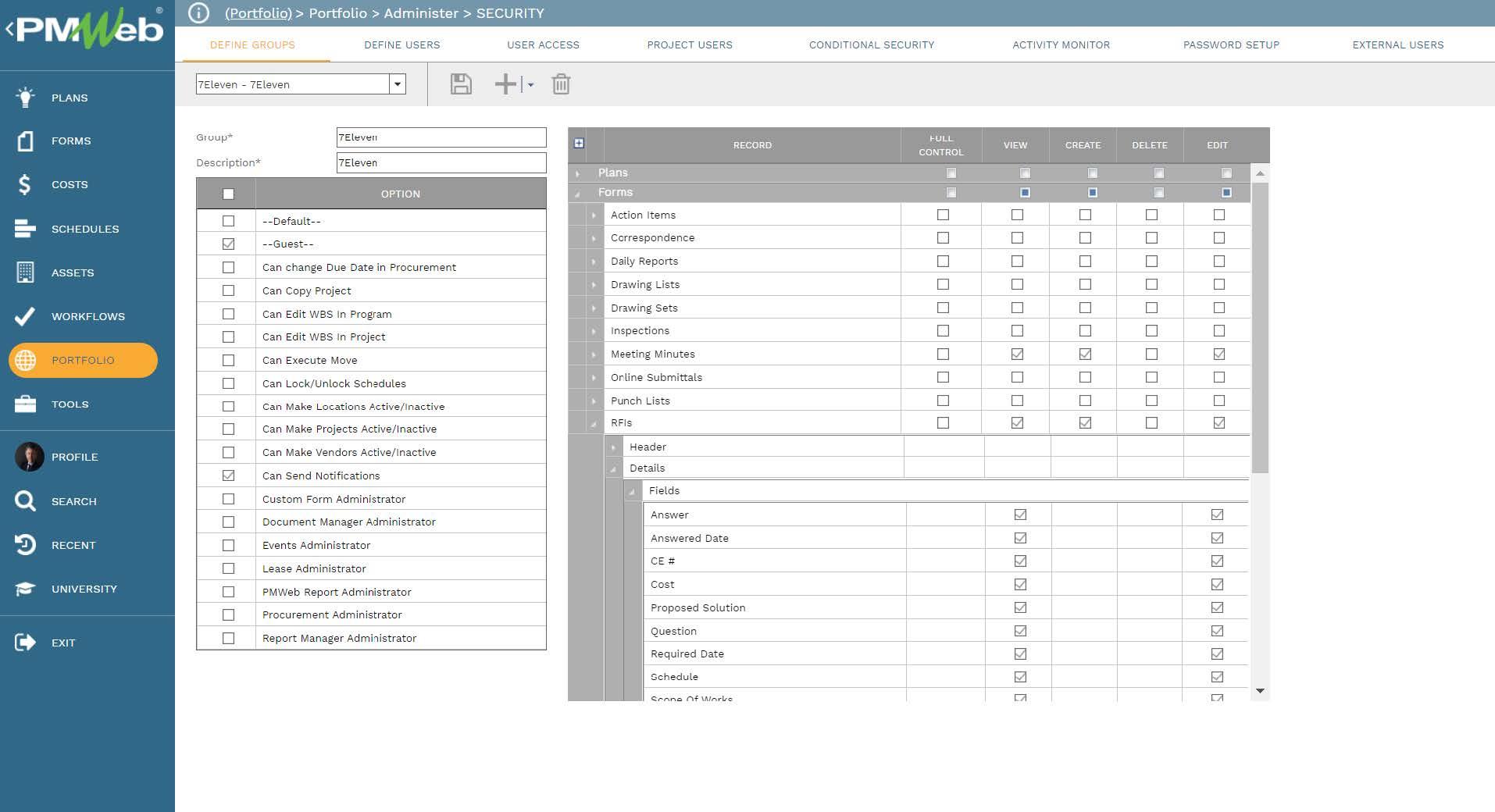The width and height of the screenshot is (1495, 812).
Task: Collapse the Fields node
Action: point(632,491)
